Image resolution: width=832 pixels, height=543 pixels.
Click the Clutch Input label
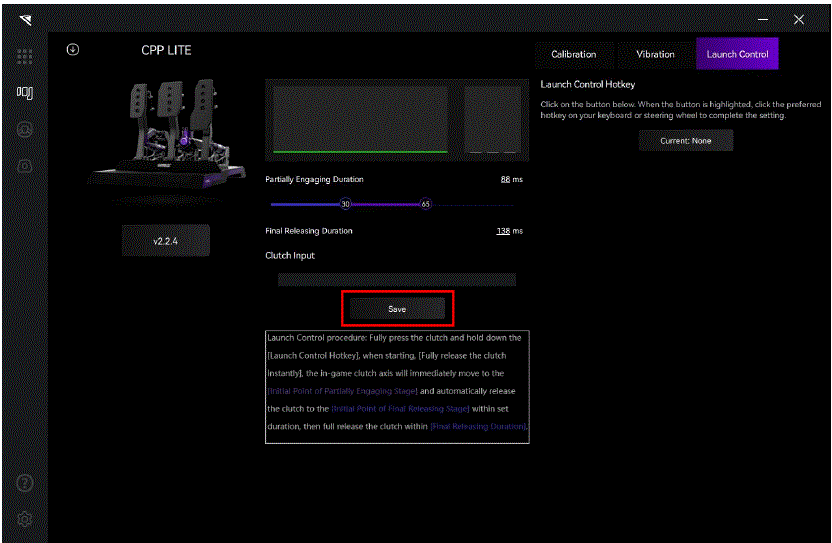290,255
